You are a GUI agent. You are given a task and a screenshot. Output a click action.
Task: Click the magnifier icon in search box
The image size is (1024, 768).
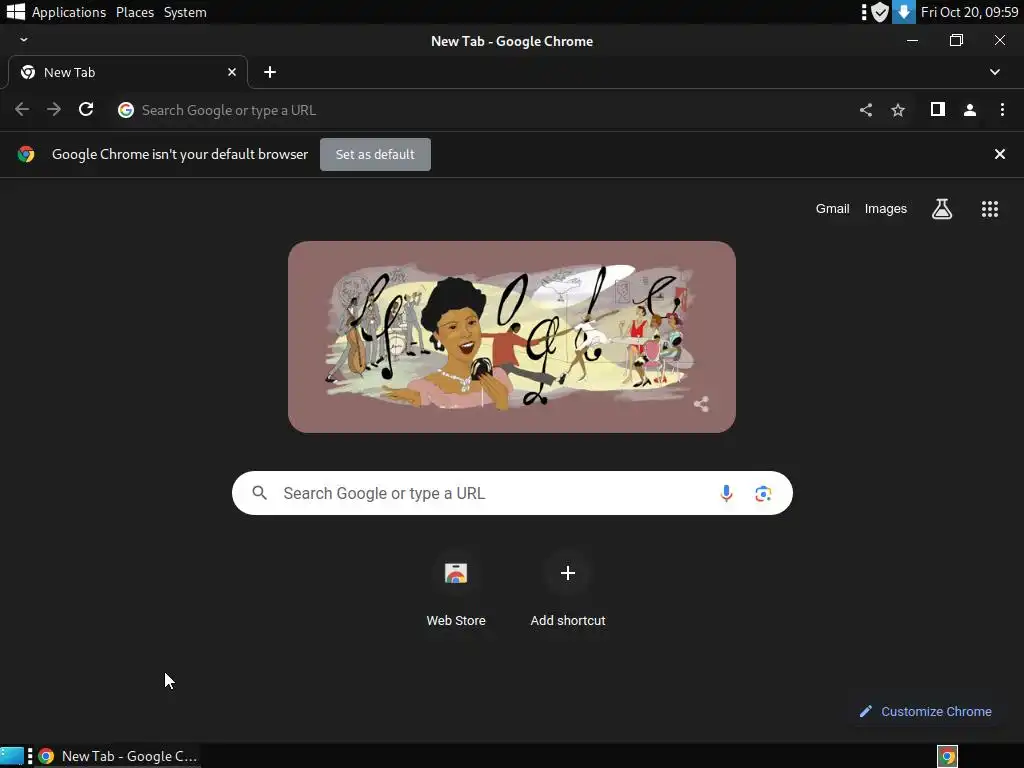(259, 493)
